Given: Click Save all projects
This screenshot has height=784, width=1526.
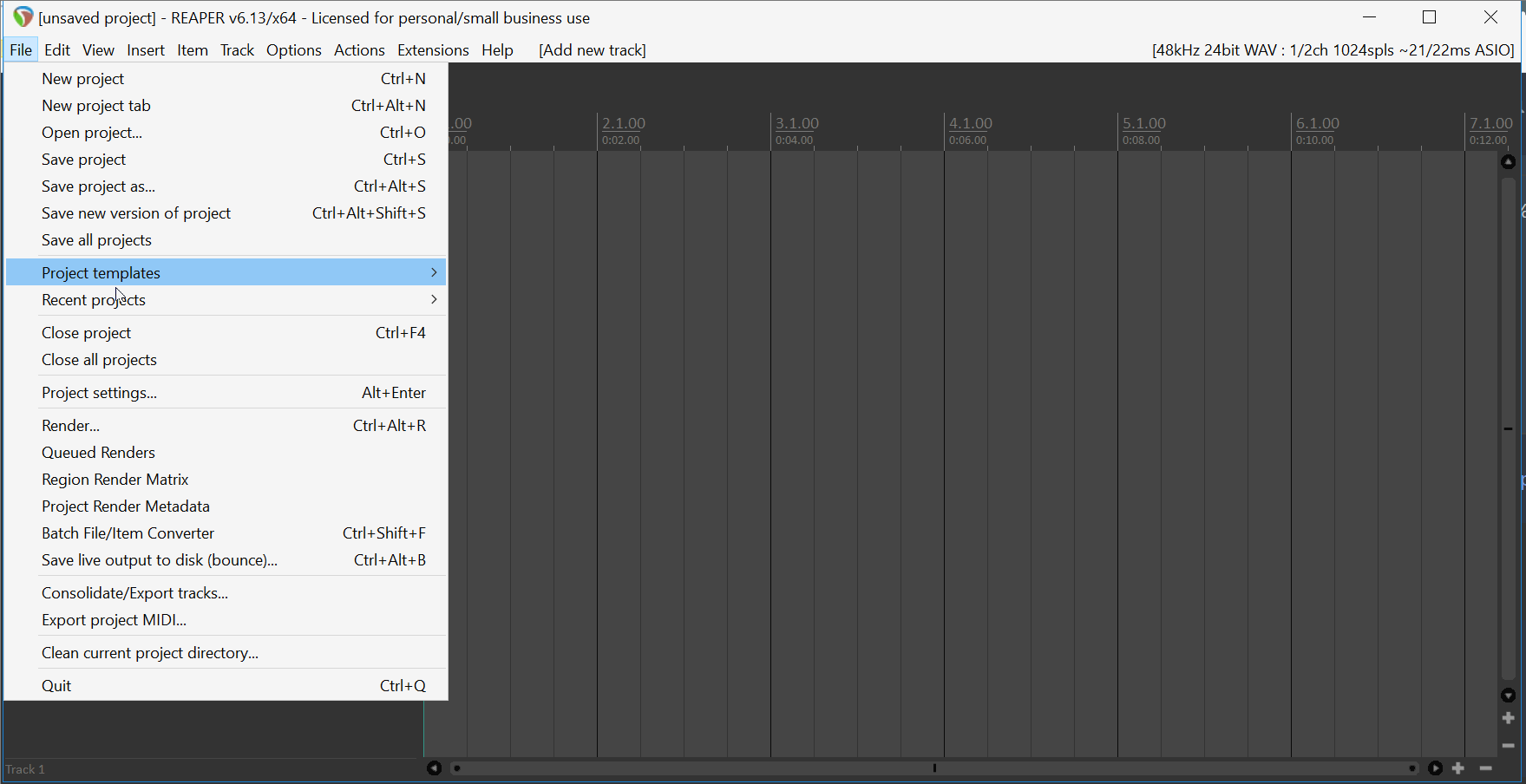Looking at the screenshot, I should (x=226, y=239).
